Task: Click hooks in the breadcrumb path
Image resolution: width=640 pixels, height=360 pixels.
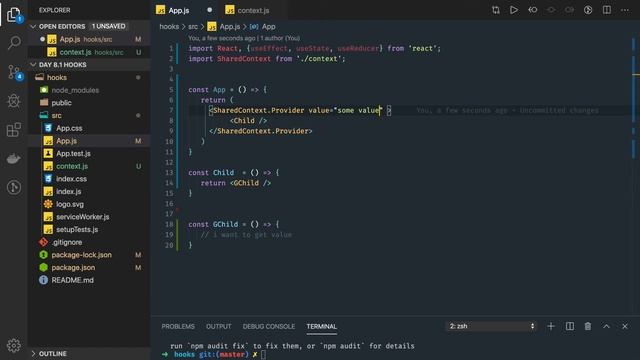Action: 169,27
